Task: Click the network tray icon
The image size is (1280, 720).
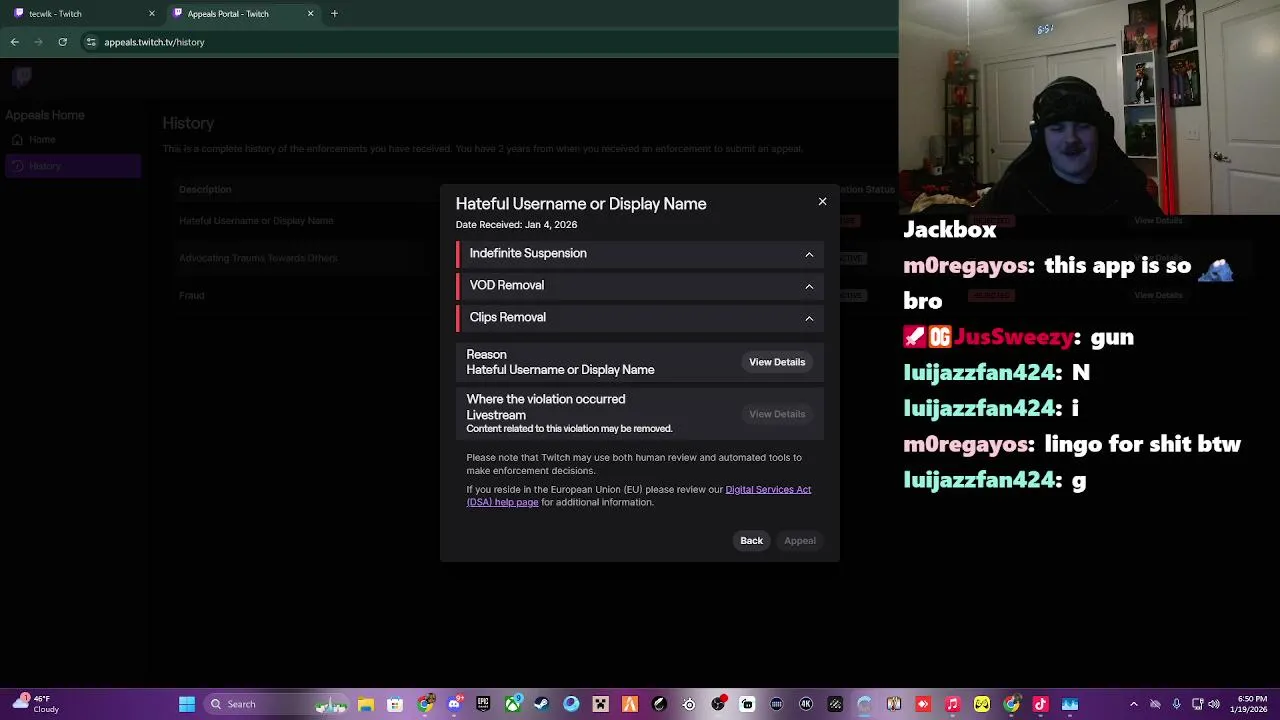Action: (x=1198, y=704)
